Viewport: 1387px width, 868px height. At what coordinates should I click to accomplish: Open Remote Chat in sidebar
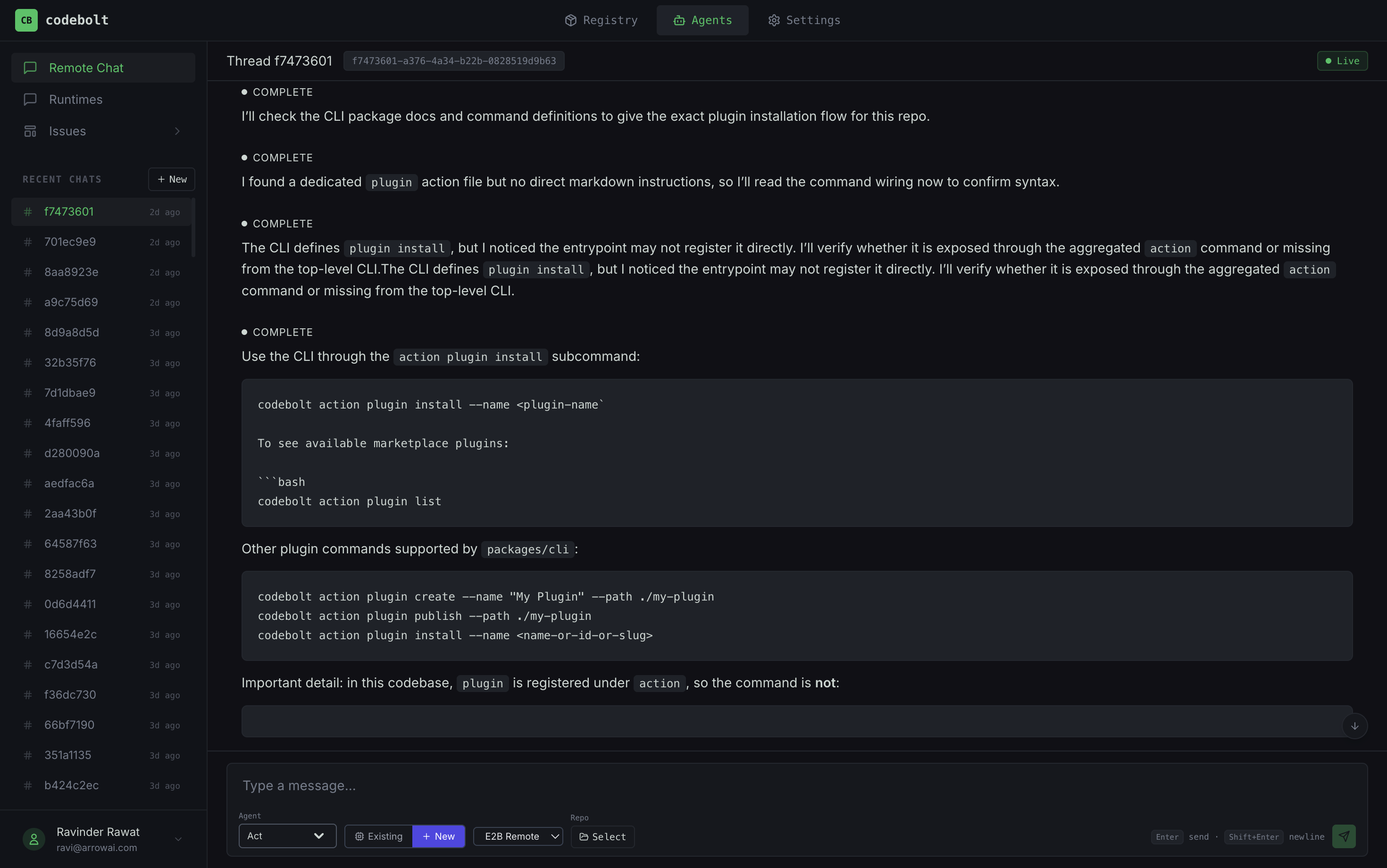[x=103, y=68]
